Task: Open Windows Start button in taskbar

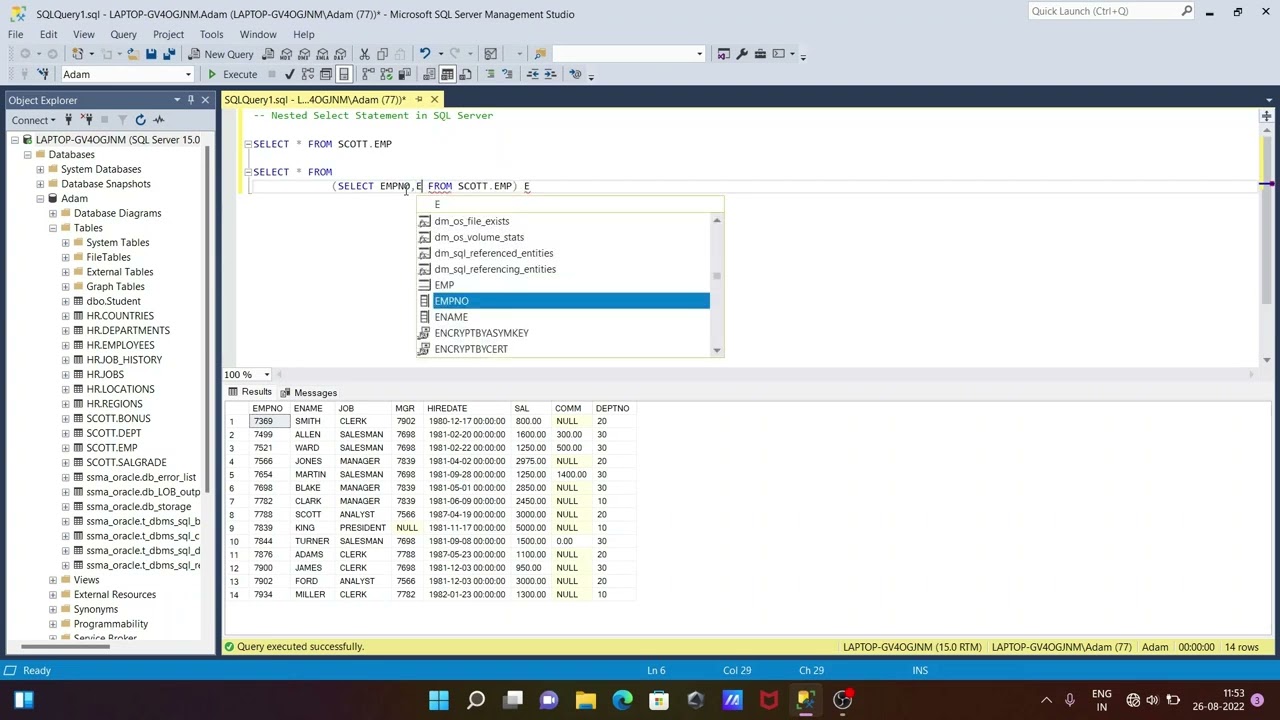Action: click(439, 700)
